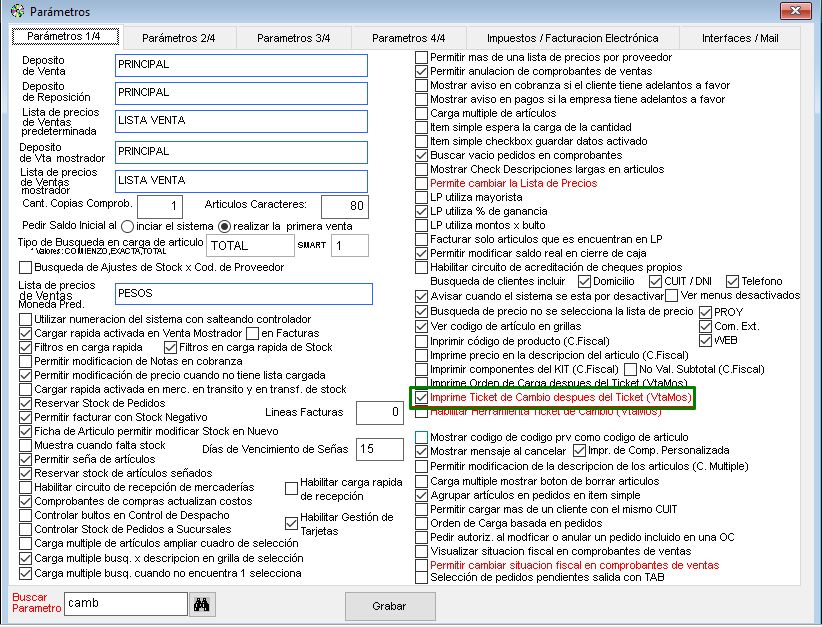Enable Habilitar Gestión de Tarjetas checkbox
Screen dimensions: 822x627
(x=292, y=520)
